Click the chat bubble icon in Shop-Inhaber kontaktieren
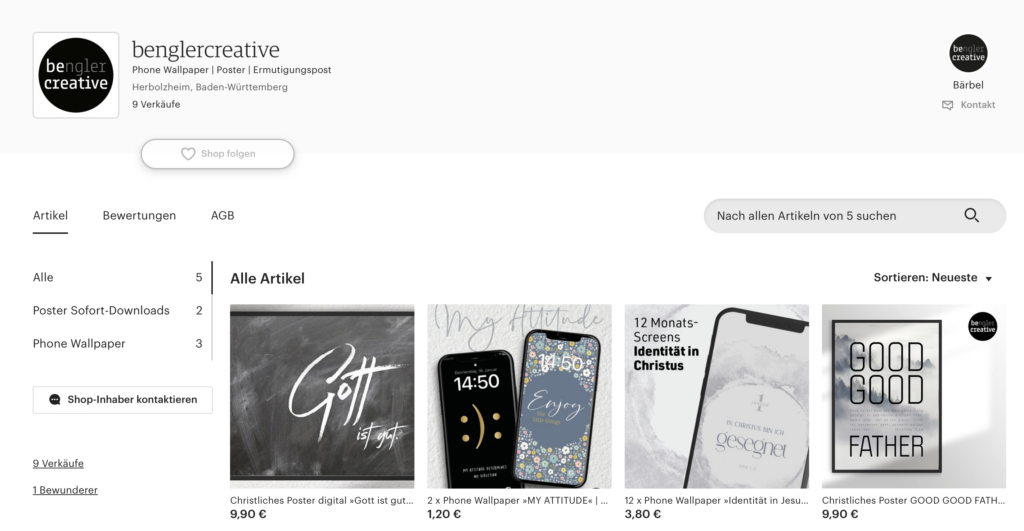This screenshot has height=531, width=1024. click(x=55, y=400)
